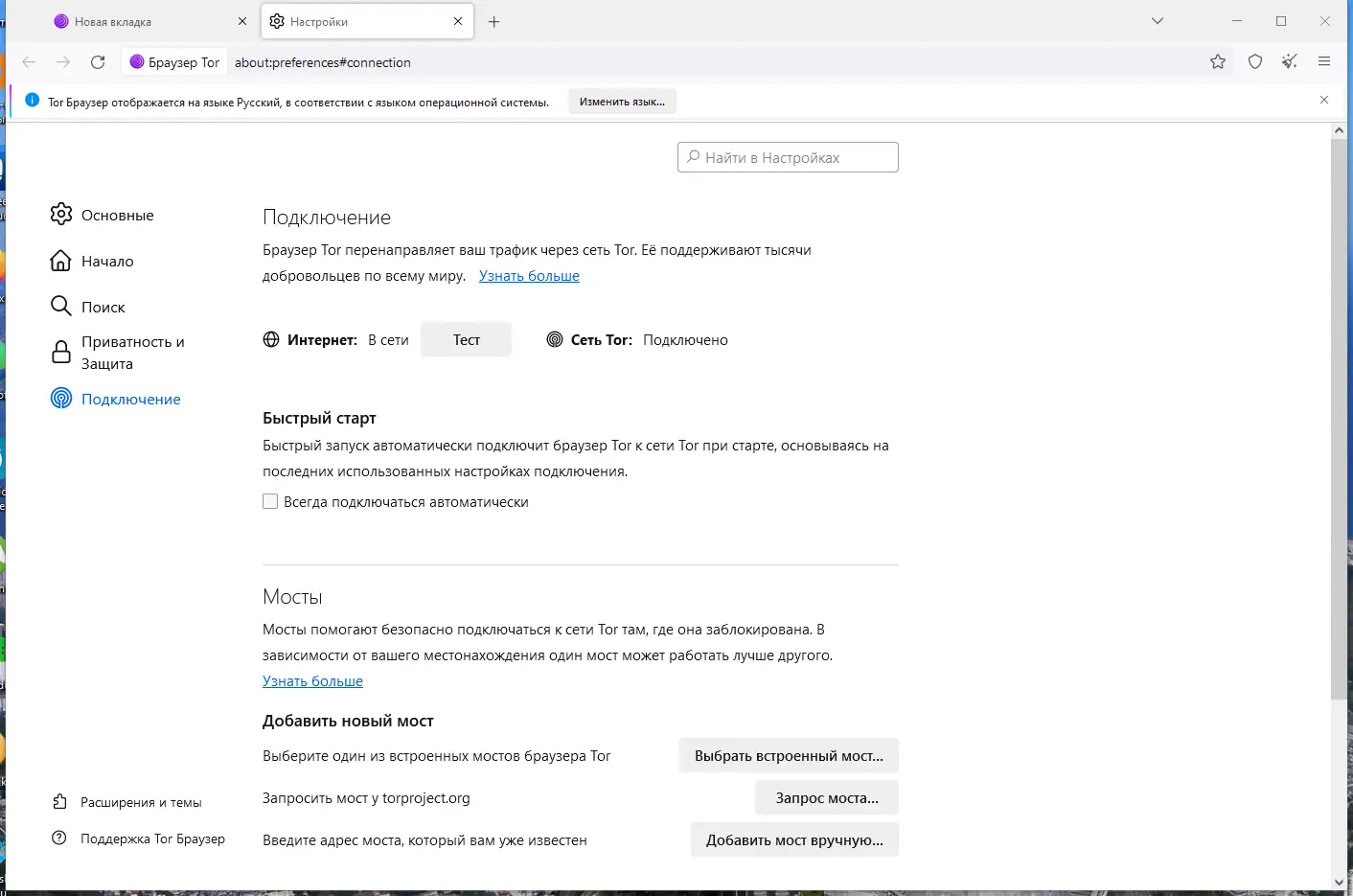Open the hamburger application menu
Screen dimensions: 1353x896
(1324, 62)
